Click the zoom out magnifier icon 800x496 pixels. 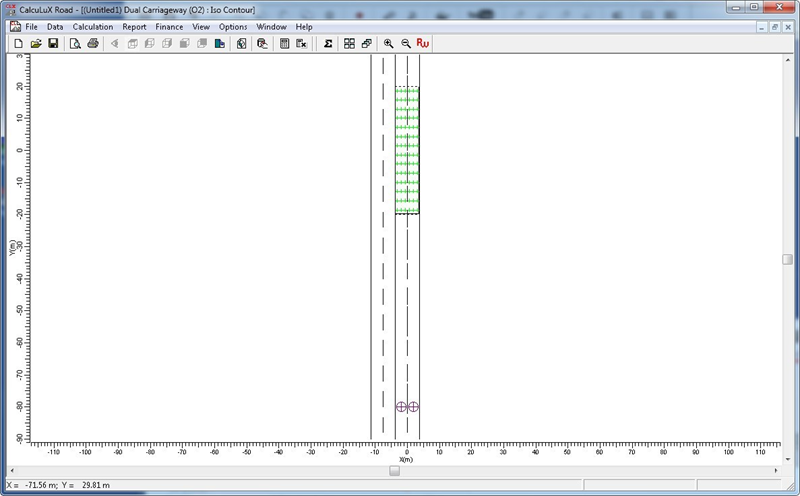pos(406,44)
